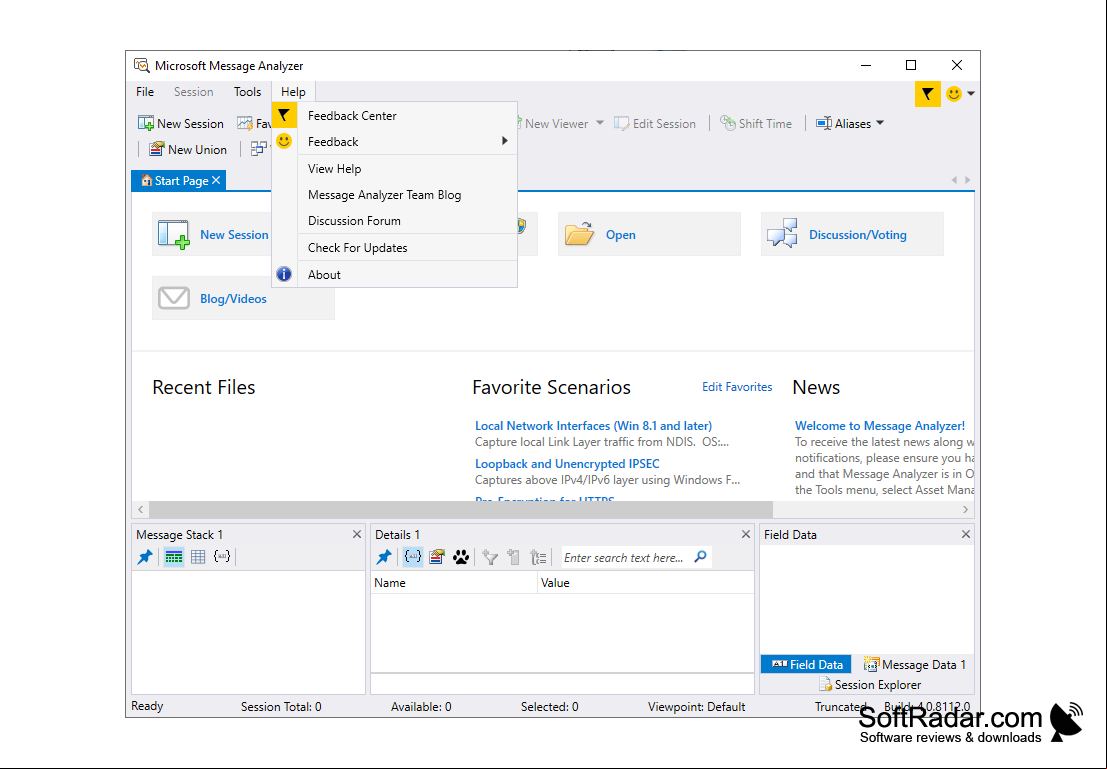This screenshot has width=1107, height=769.
Task: Open Welcome to Message Analyzer news link
Action: 880,426
